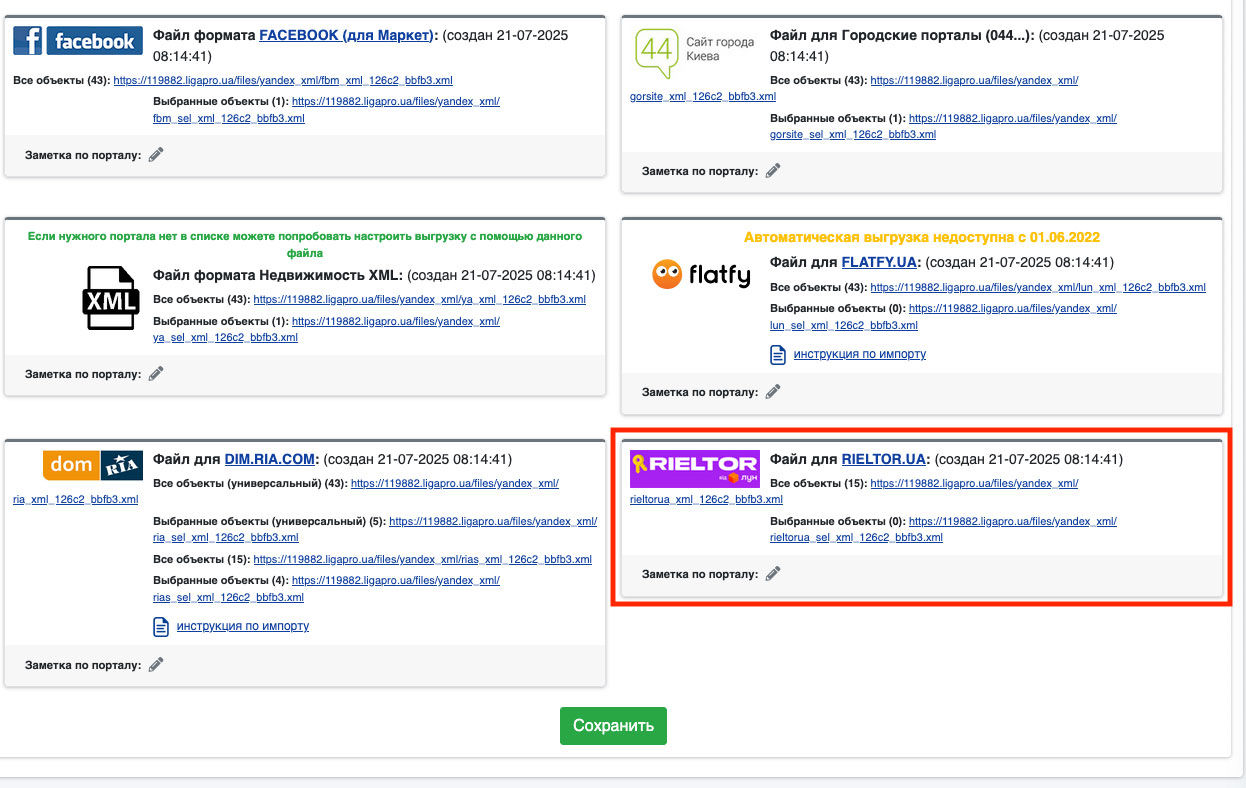Screen dimensions: 1246x788
Task: Click the DIM.RIA document instruction icon
Action: click(x=161, y=626)
